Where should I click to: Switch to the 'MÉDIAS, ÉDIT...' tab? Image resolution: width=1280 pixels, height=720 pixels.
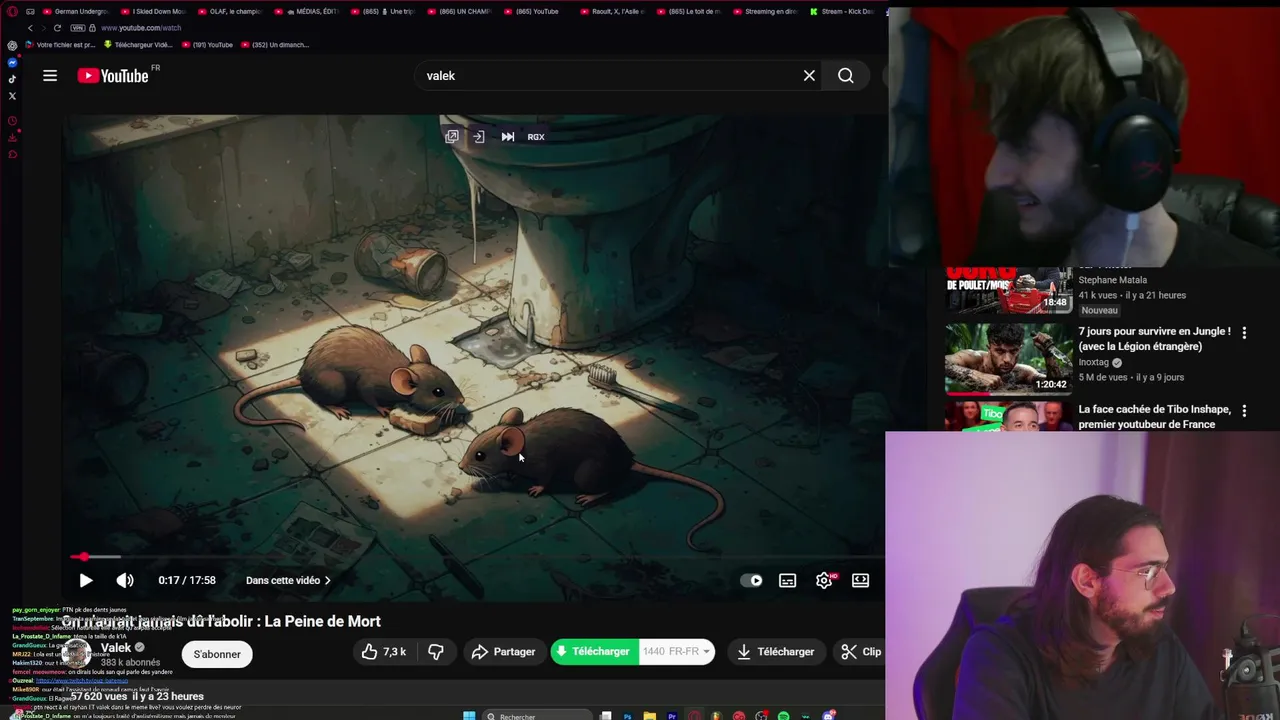click(307, 11)
